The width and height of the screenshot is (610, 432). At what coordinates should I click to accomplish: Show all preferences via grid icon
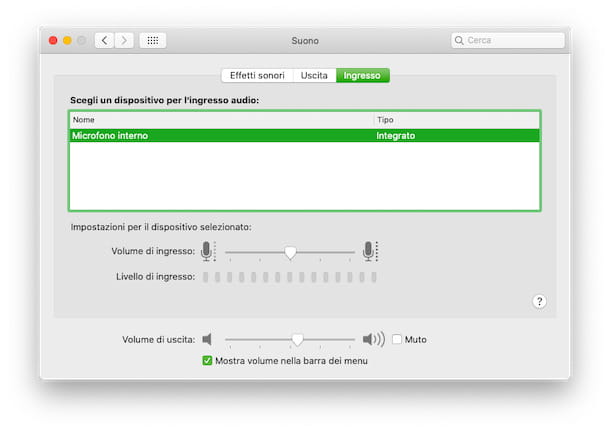pyautogui.click(x=153, y=40)
